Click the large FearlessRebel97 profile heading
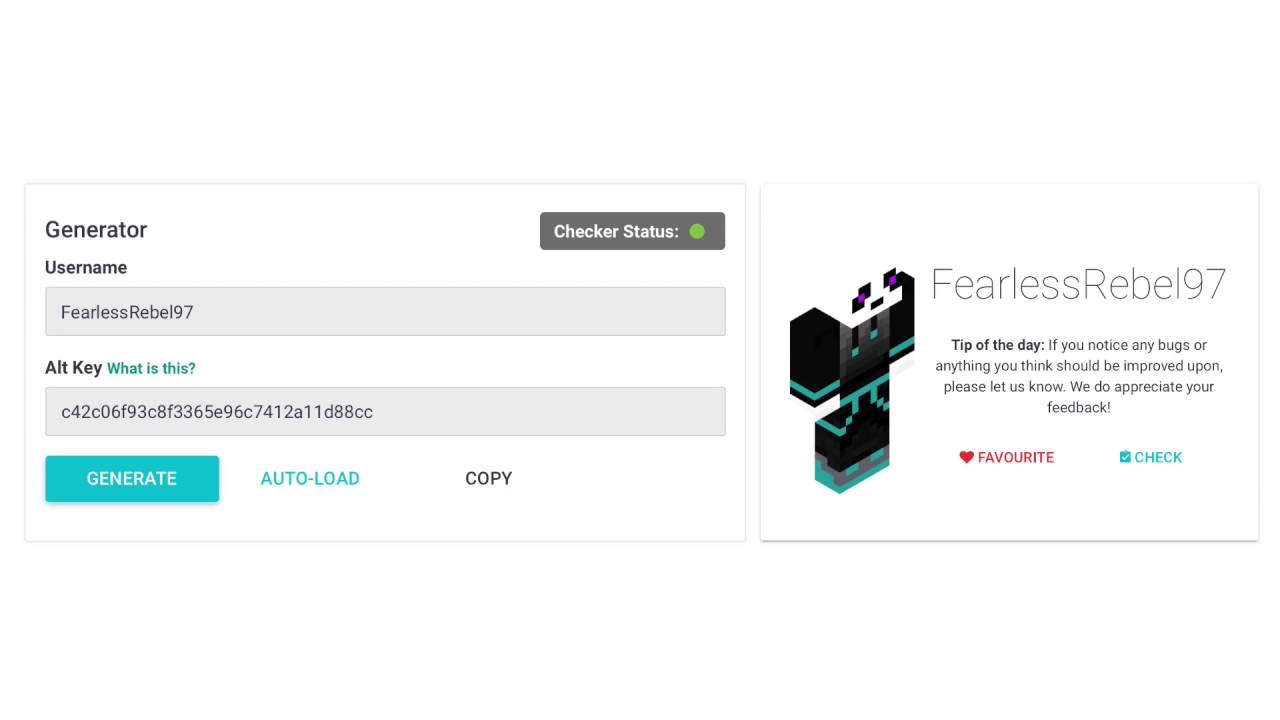The image size is (1280, 720). (1078, 285)
